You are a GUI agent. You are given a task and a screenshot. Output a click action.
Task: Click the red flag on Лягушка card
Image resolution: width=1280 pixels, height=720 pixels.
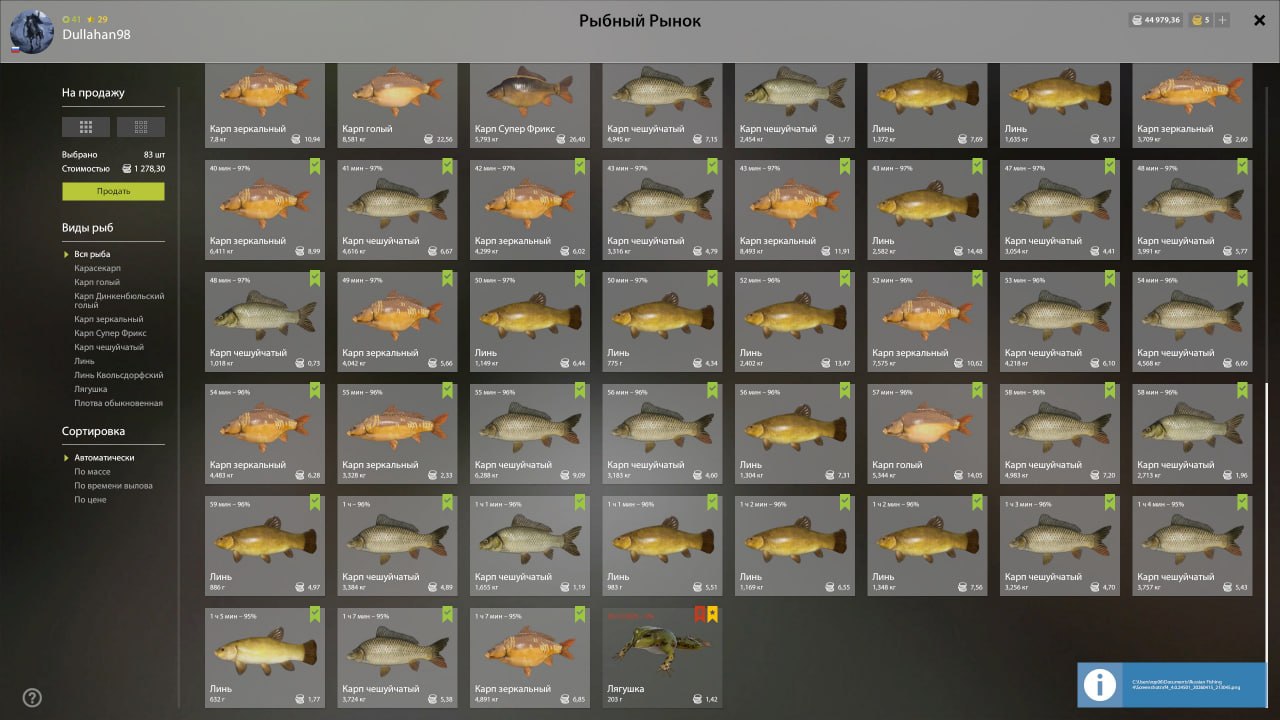click(x=700, y=615)
